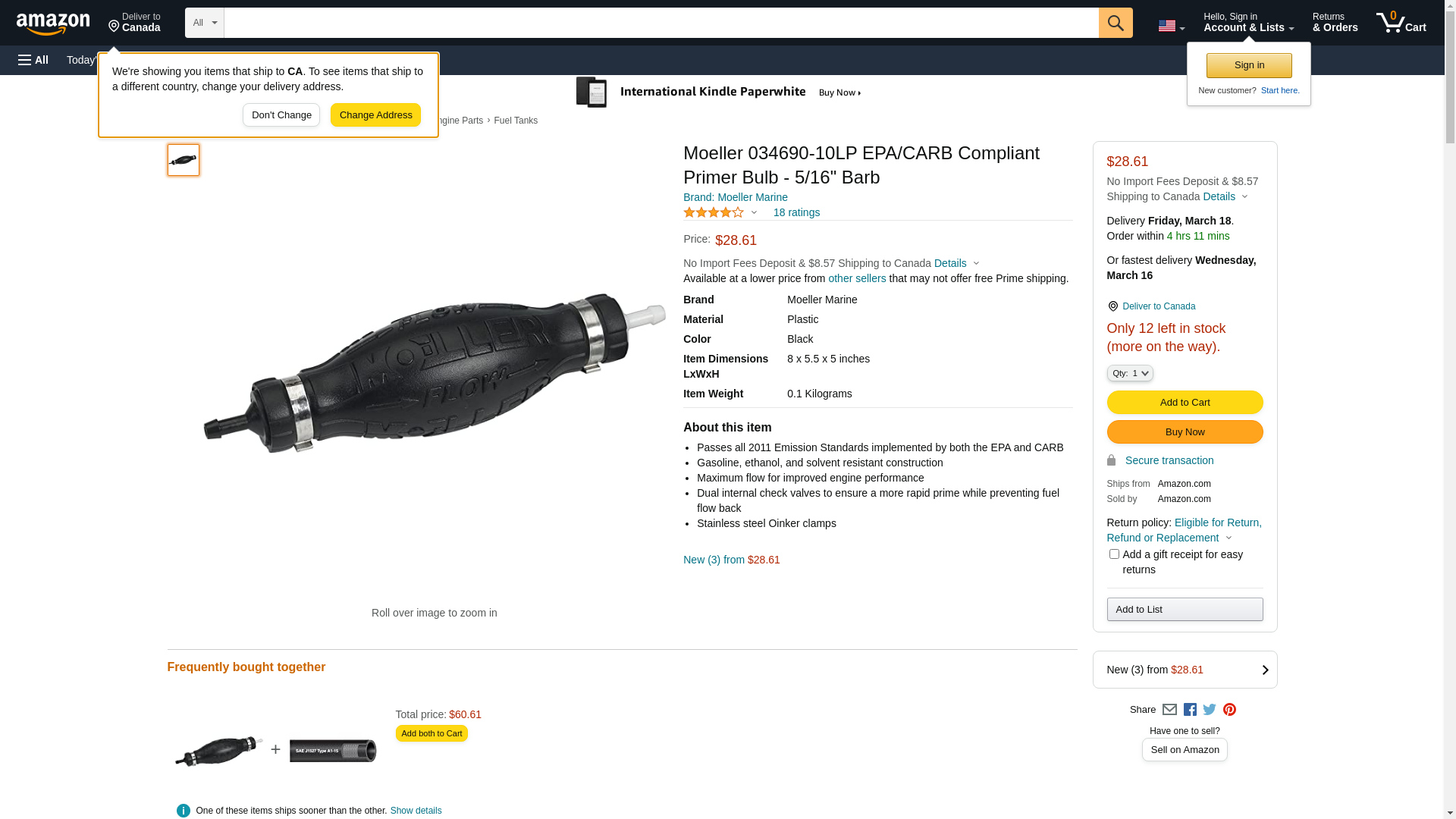Expand New (3) from $28.61 offers
This screenshot has height=819, width=1456.
1185,670
